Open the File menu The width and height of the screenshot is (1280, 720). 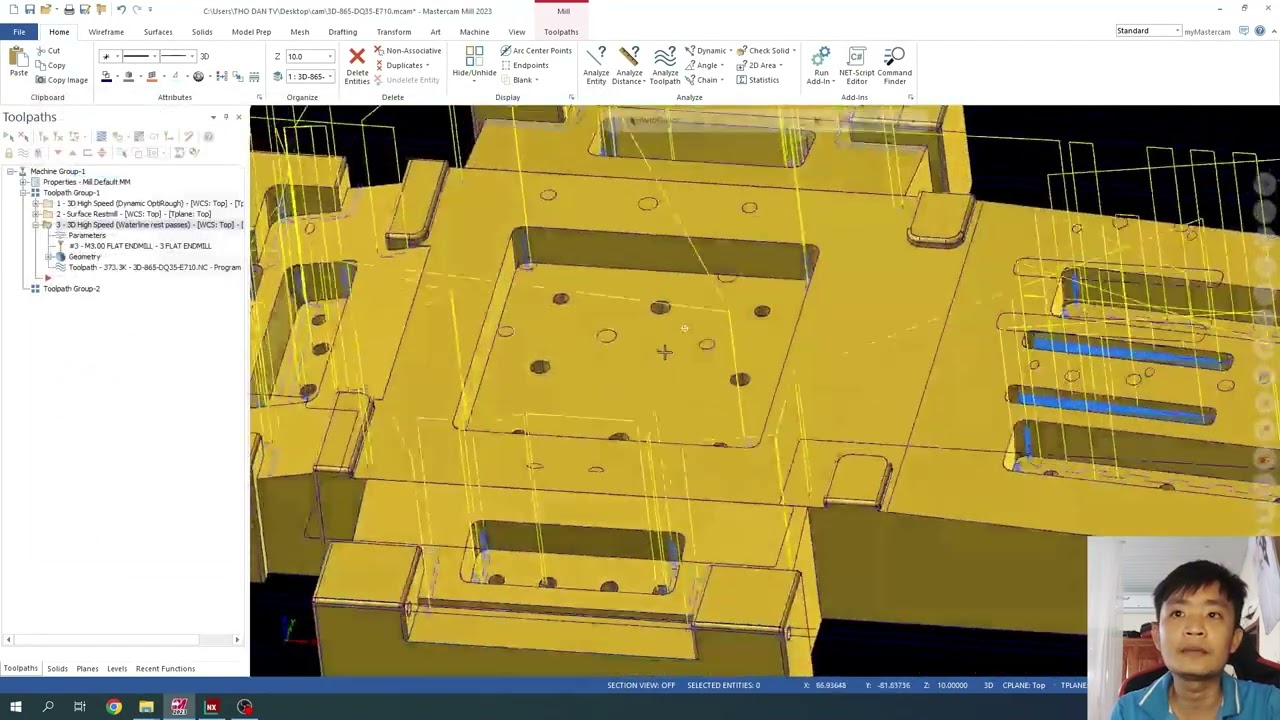[19, 32]
